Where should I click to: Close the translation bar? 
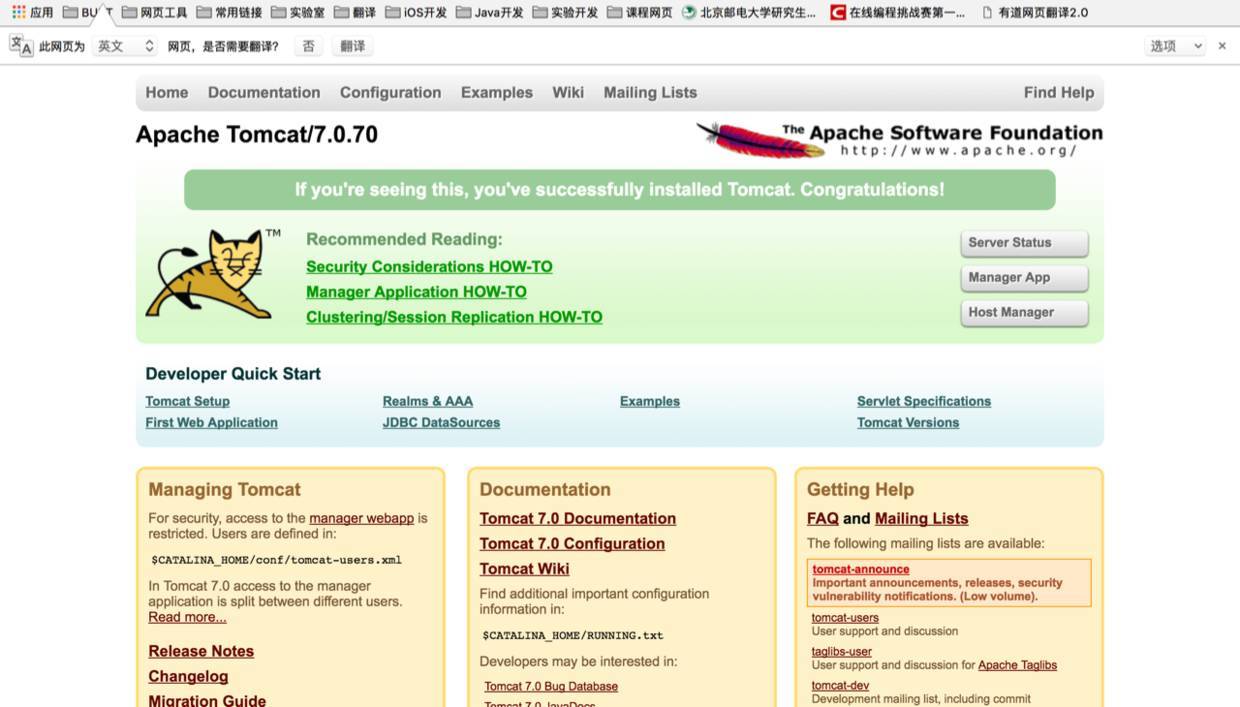tap(1222, 46)
